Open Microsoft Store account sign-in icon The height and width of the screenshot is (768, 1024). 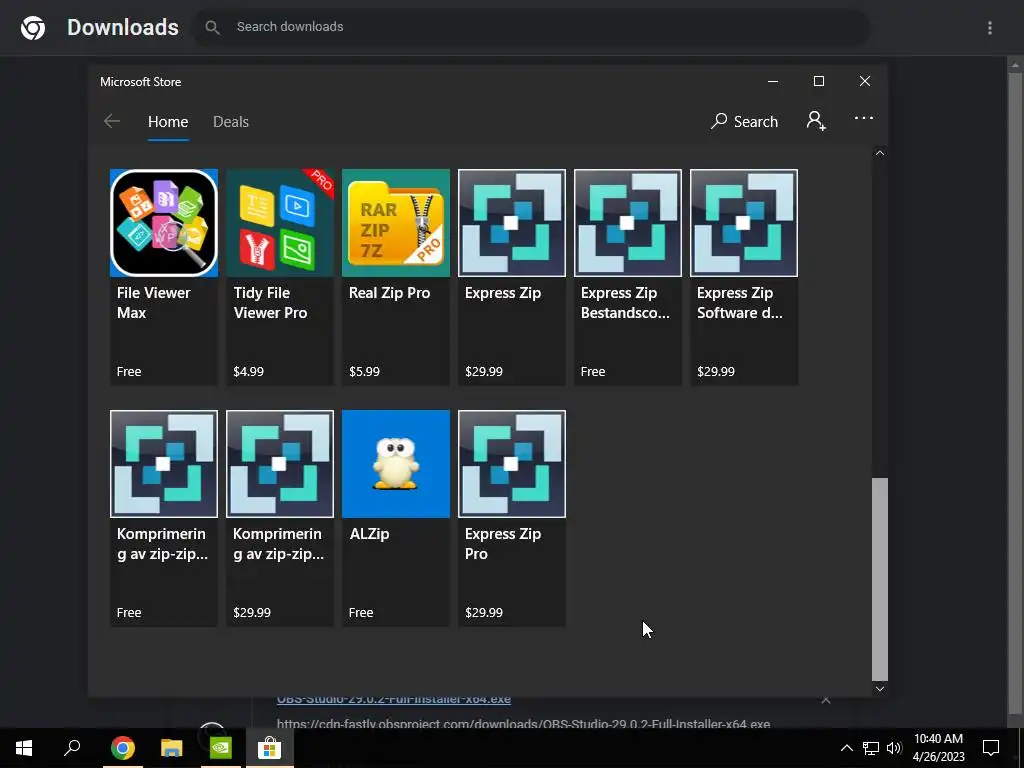816,121
